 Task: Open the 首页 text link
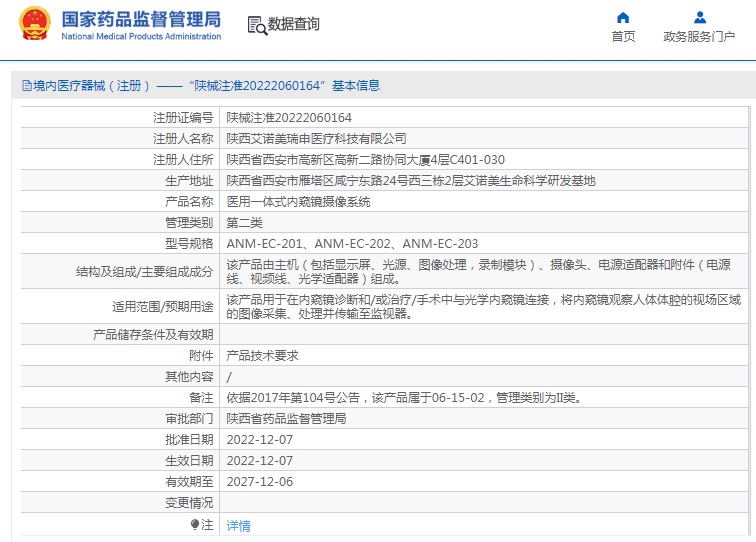click(x=623, y=37)
